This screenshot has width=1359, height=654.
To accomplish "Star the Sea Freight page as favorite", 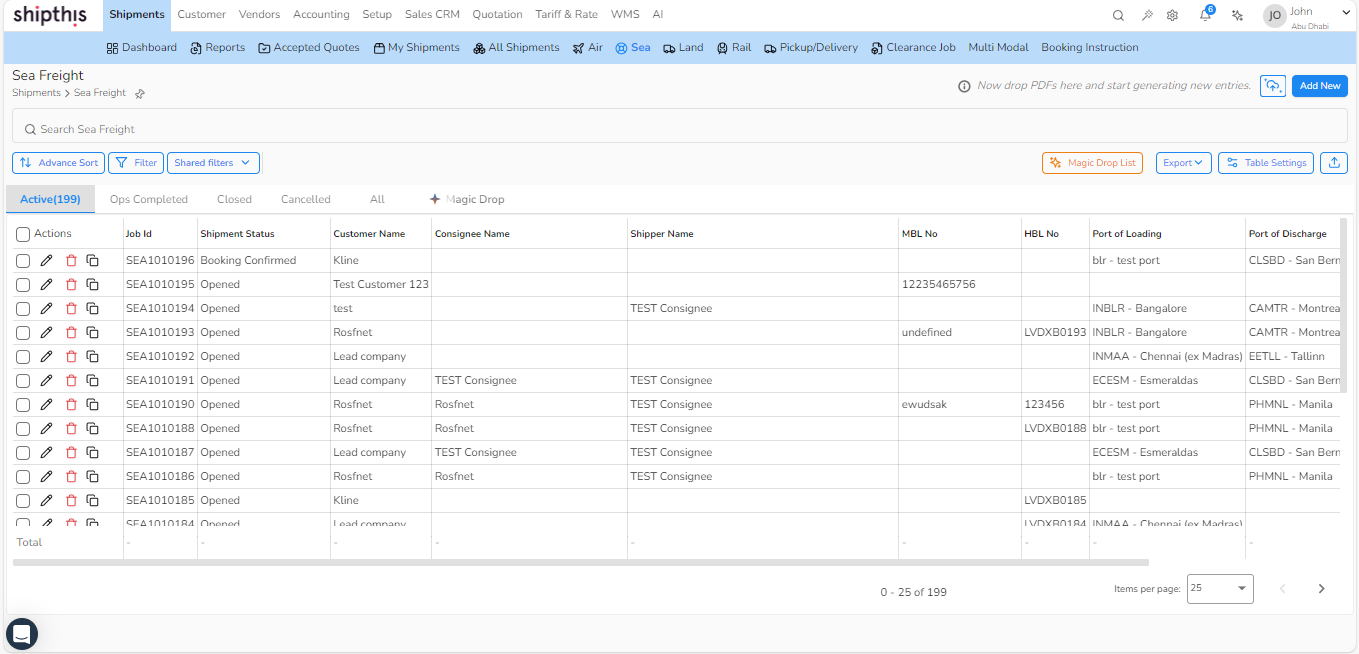I will 139,93.
